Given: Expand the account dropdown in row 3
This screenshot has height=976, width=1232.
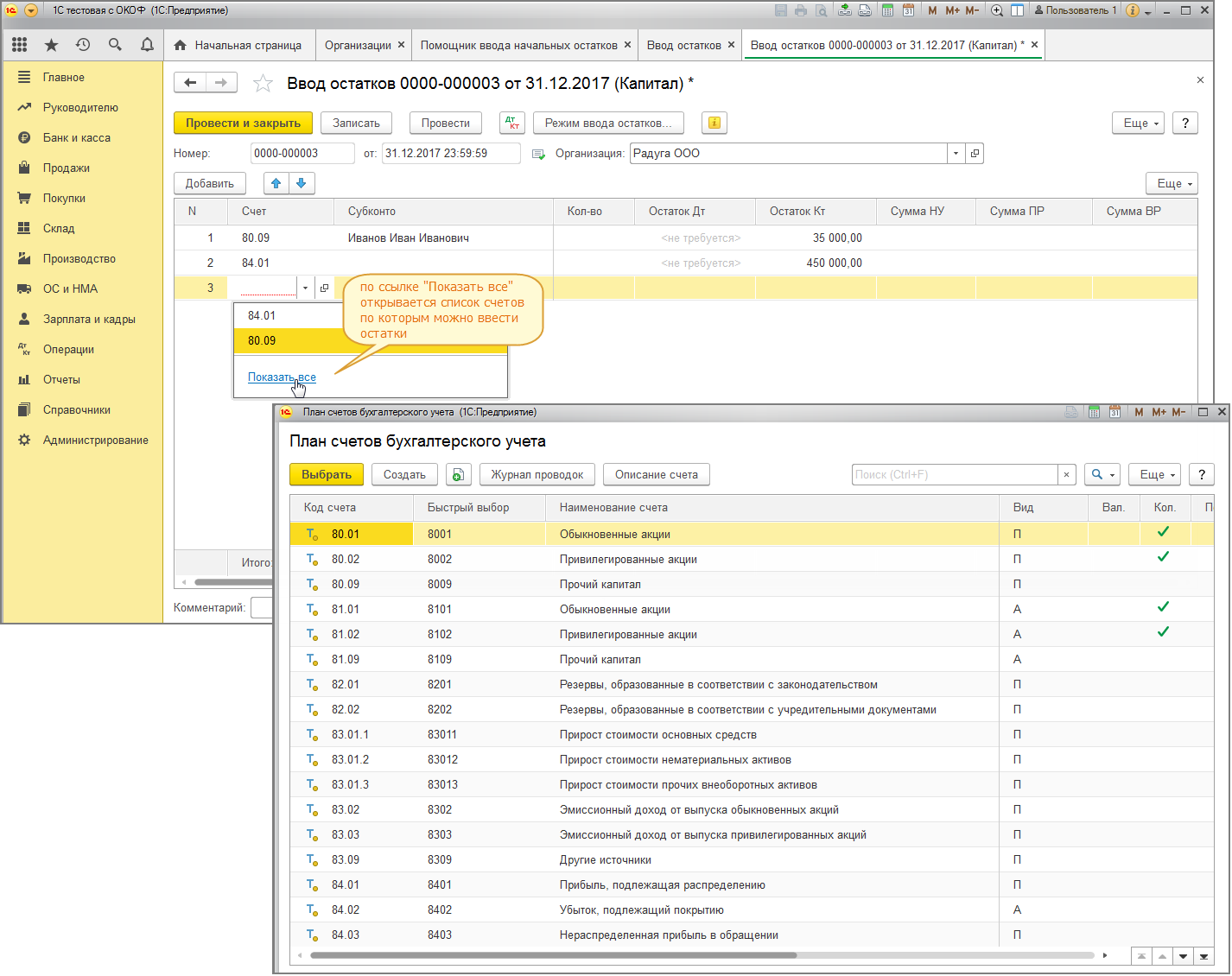Looking at the screenshot, I should 305,288.
